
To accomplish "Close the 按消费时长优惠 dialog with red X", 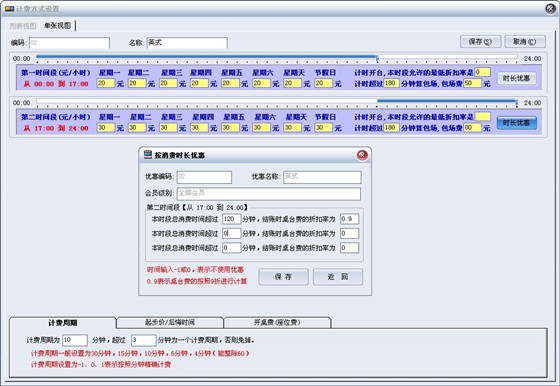I will pos(362,155).
